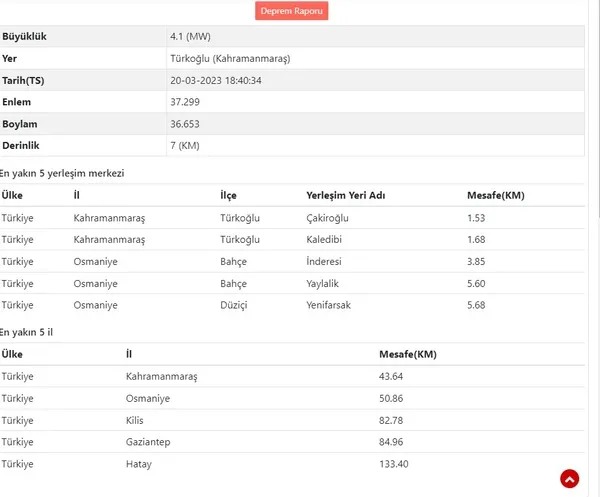Click the red scroll-to-top arrow icon
The image size is (600, 497).
pos(569,479)
